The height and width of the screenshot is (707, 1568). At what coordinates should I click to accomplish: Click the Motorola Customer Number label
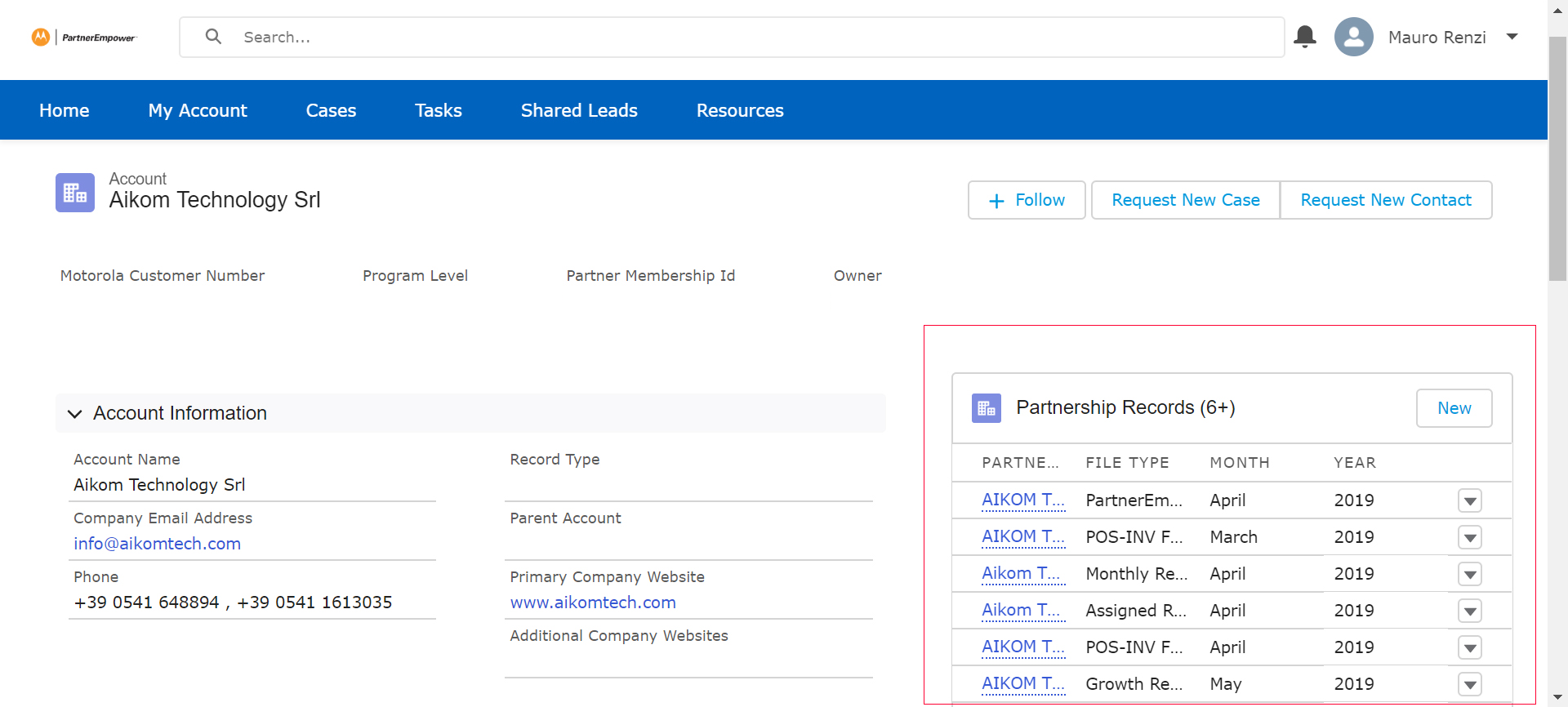click(x=163, y=276)
